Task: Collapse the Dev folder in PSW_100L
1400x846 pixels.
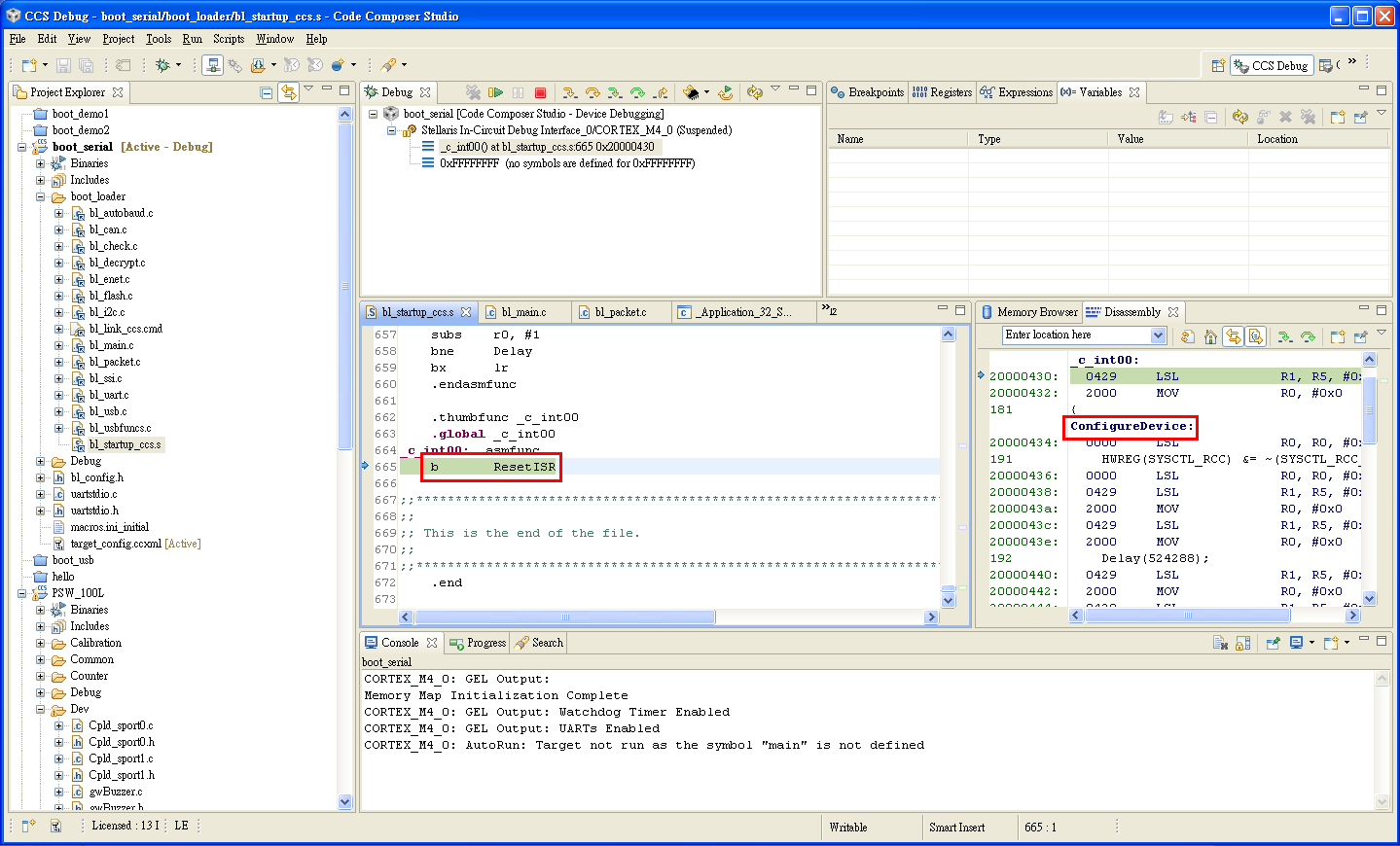Action: coord(40,709)
